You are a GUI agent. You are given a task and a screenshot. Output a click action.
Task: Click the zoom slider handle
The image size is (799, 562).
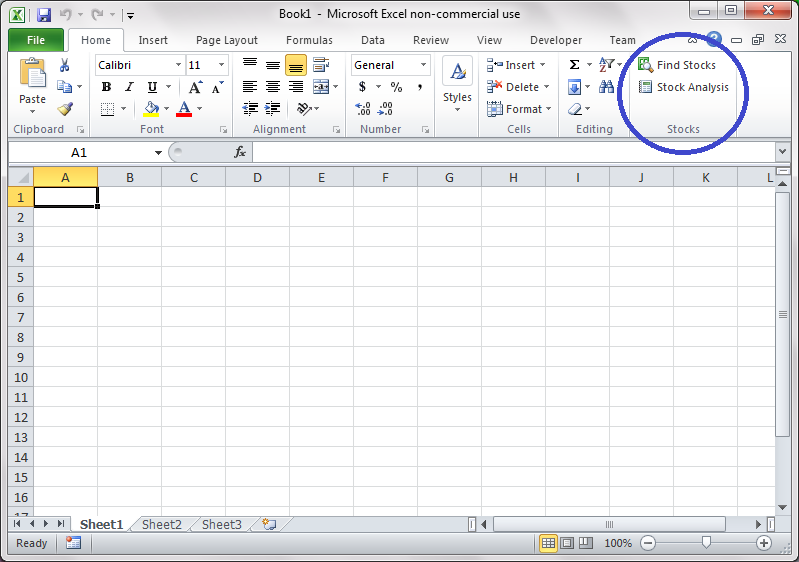click(x=706, y=543)
